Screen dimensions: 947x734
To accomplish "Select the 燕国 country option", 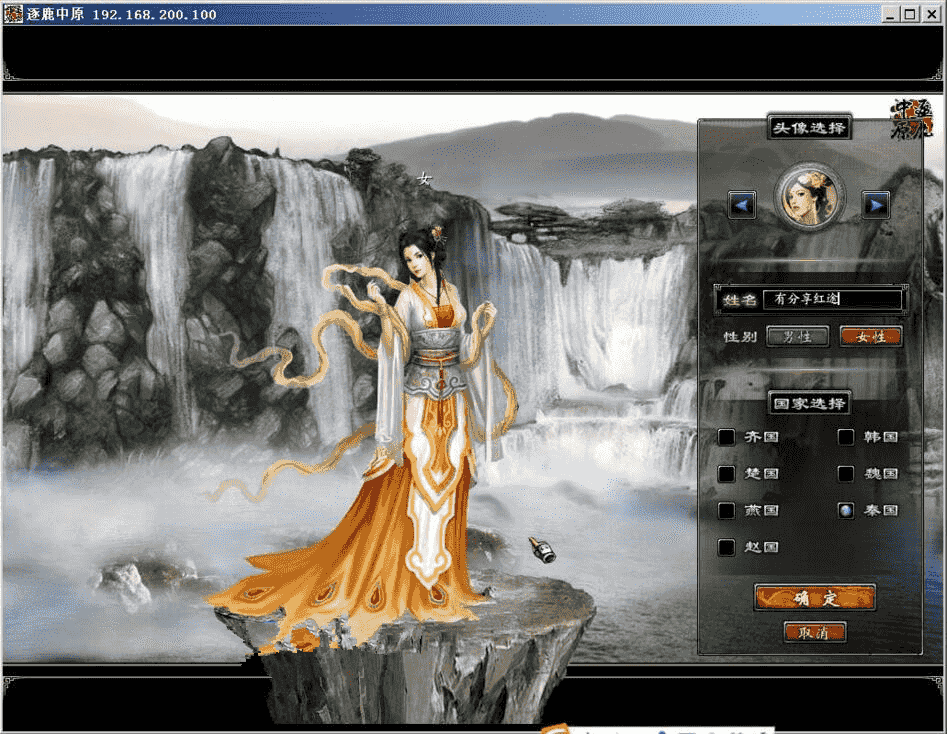I will click(x=727, y=511).
